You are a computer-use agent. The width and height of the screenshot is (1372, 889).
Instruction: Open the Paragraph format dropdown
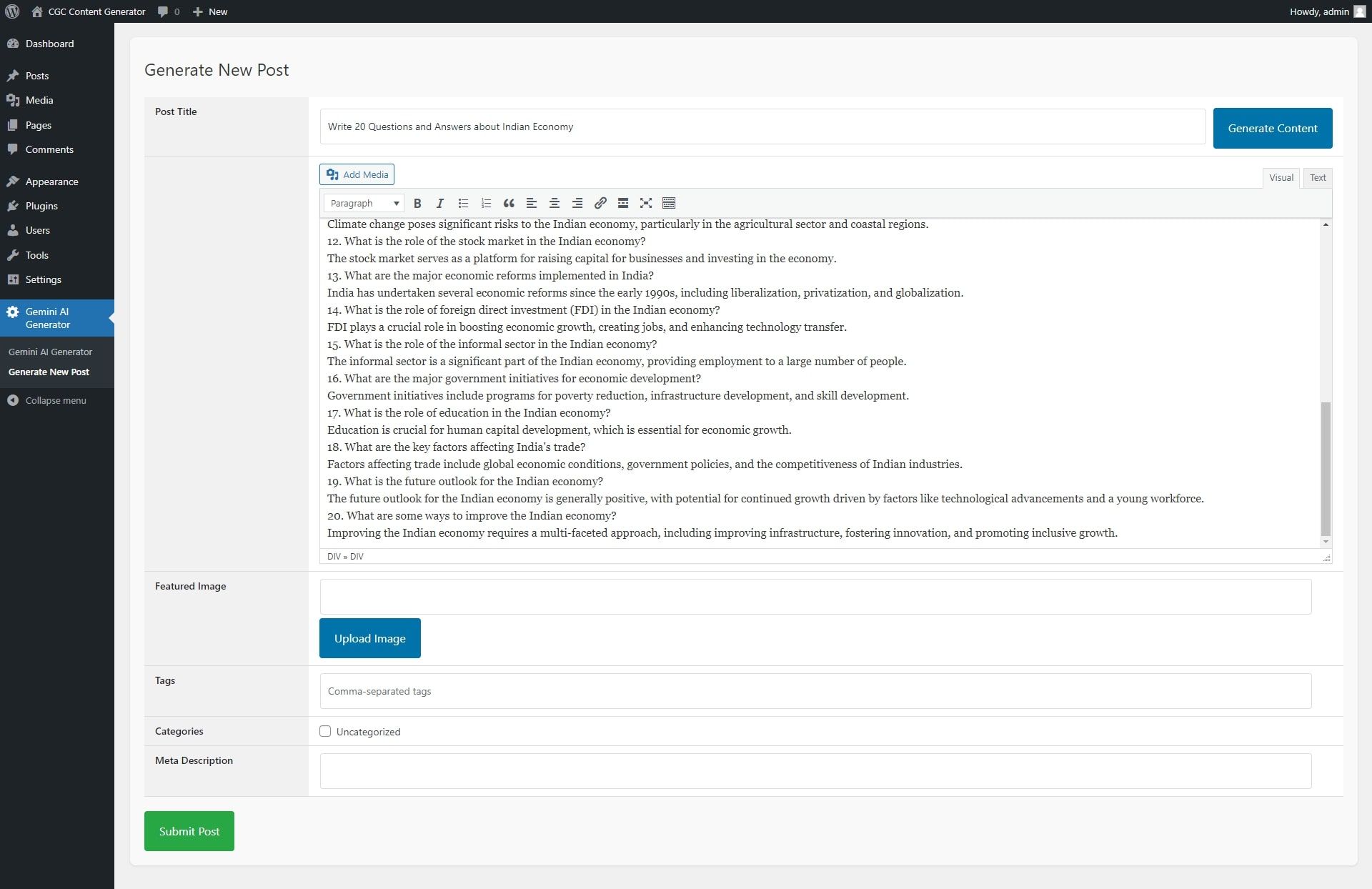(x=364, y=204)
